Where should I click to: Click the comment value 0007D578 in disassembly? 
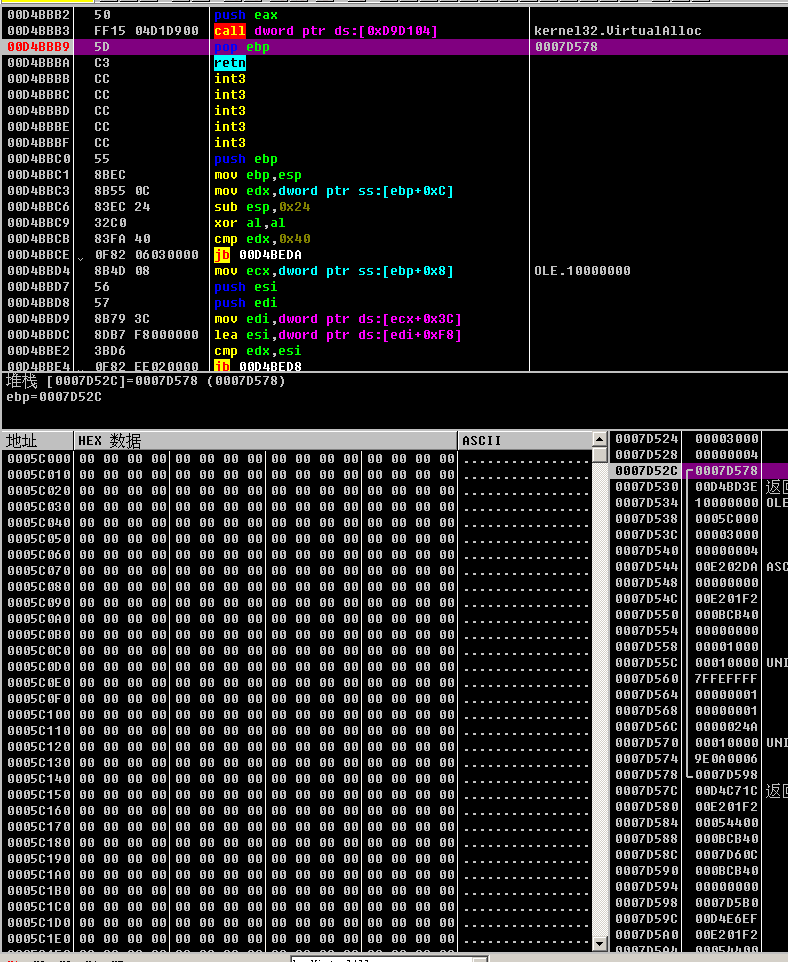[566, 47]
